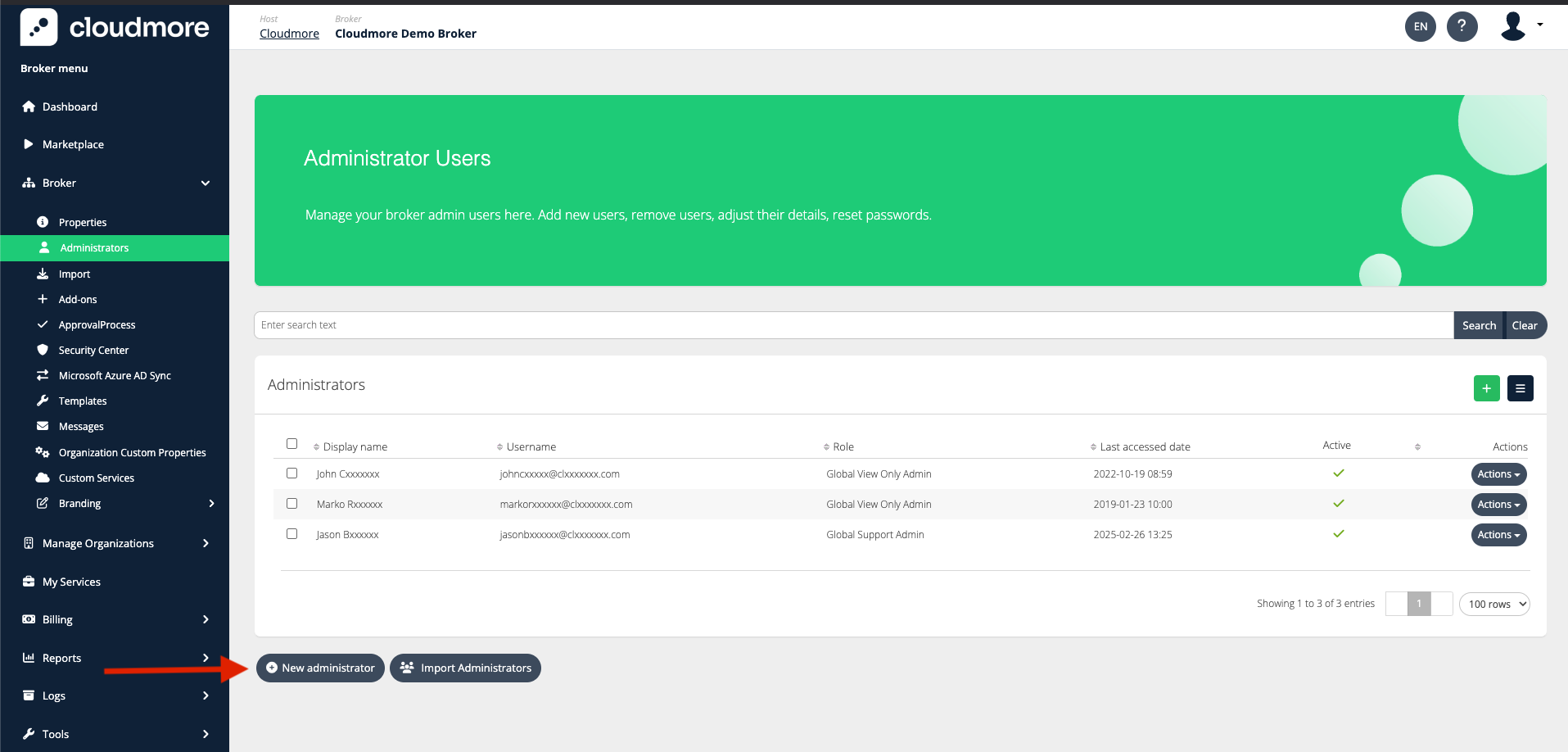Sort table by Last accessed date
1568x752 pixels.
click(x=1144, y=446)
